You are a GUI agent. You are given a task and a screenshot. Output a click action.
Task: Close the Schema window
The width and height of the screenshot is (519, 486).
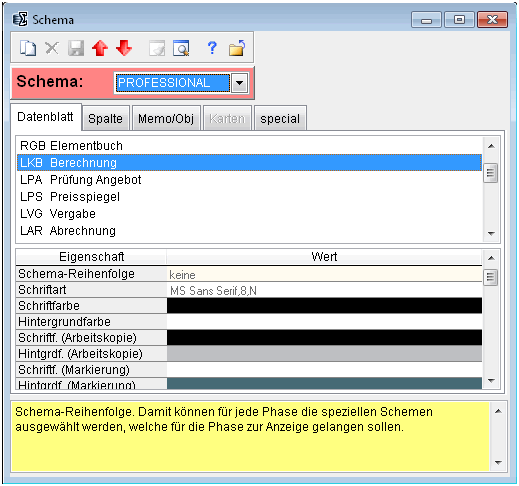tap(493, 20)
